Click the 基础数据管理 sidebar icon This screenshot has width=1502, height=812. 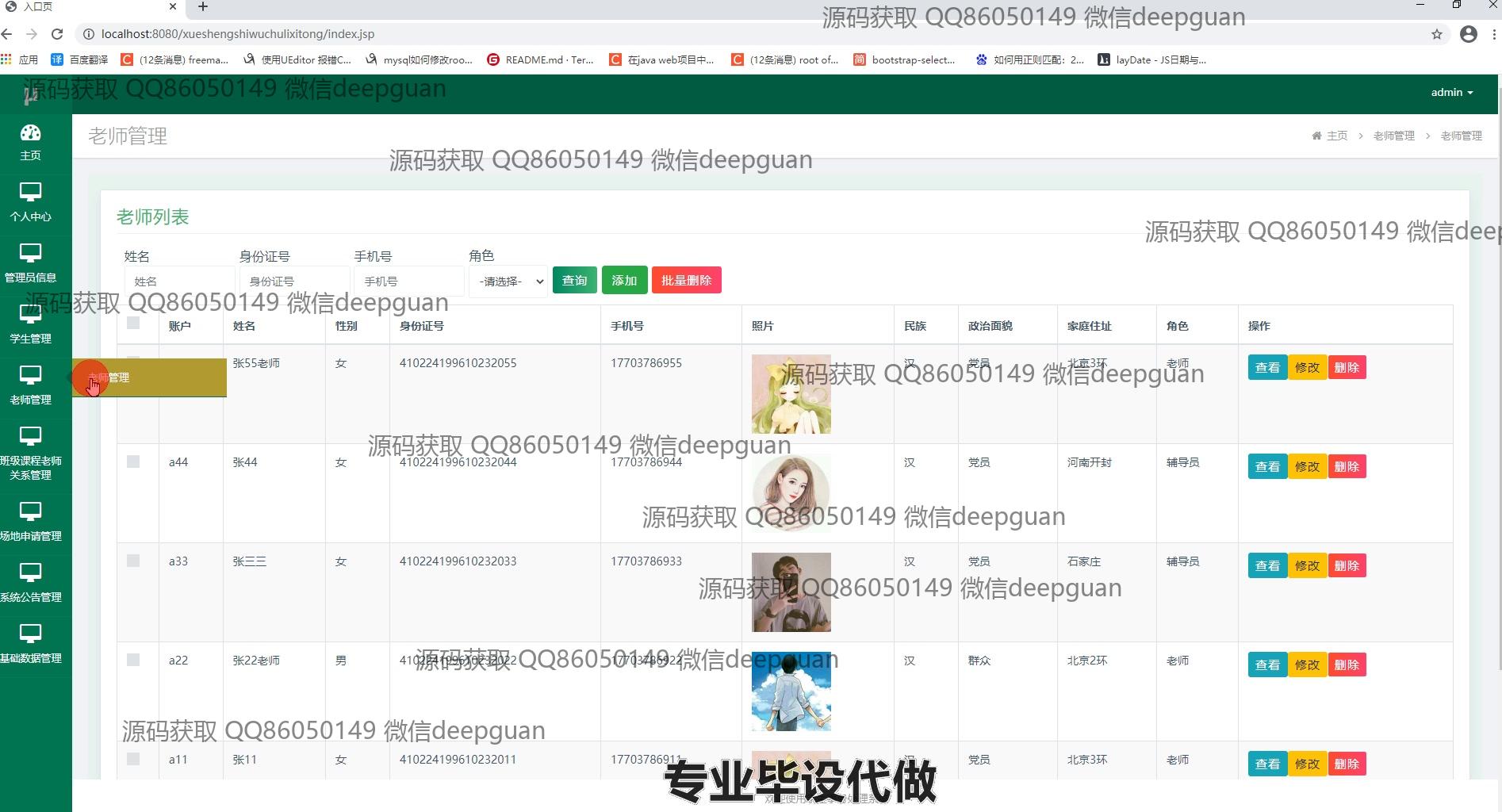pyautogui.click(x=30, y=634)
